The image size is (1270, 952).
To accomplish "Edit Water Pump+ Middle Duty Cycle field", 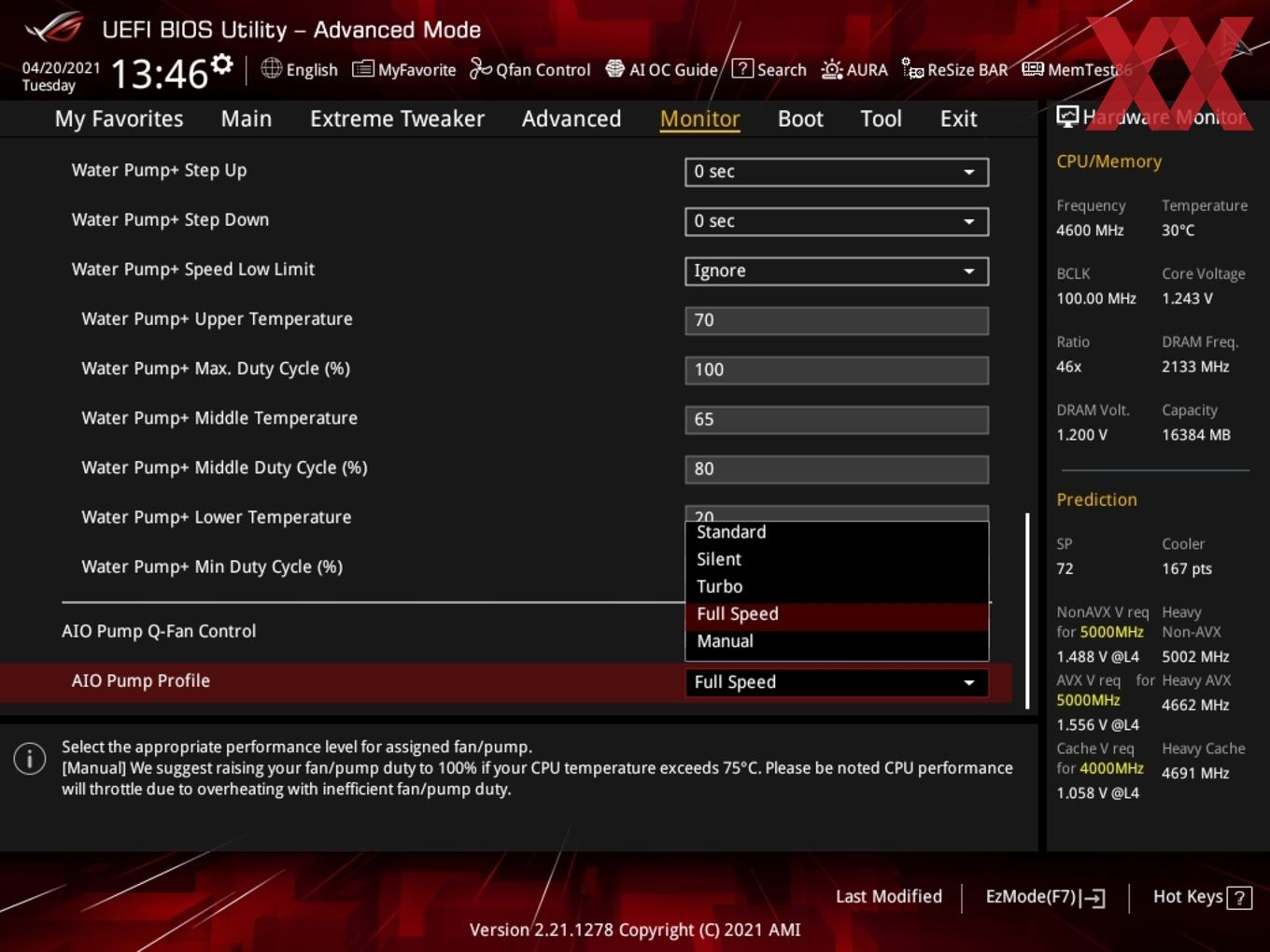I will click(x=837, y=469).
